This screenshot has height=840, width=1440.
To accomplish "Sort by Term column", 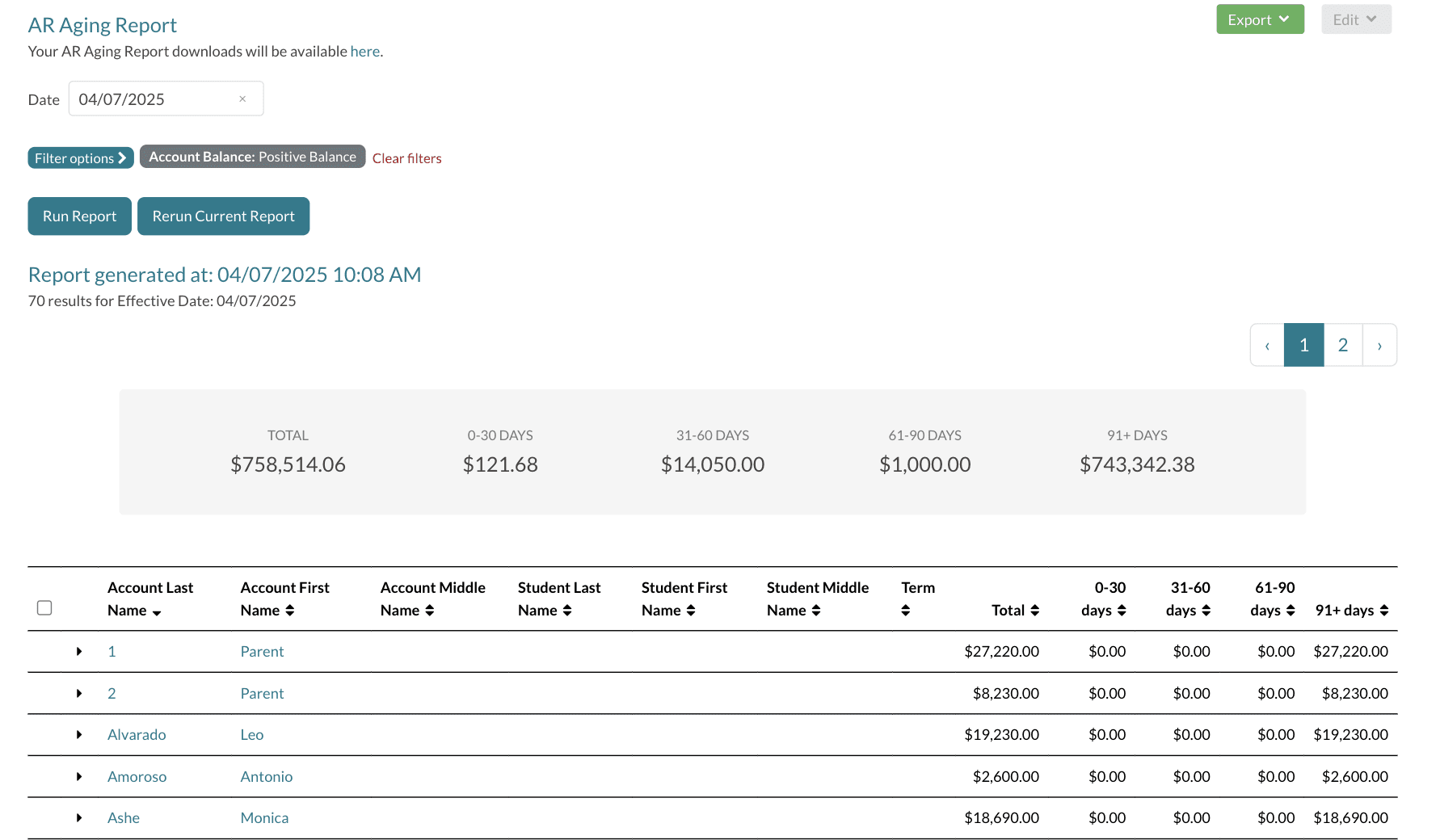I will (906, 611).
